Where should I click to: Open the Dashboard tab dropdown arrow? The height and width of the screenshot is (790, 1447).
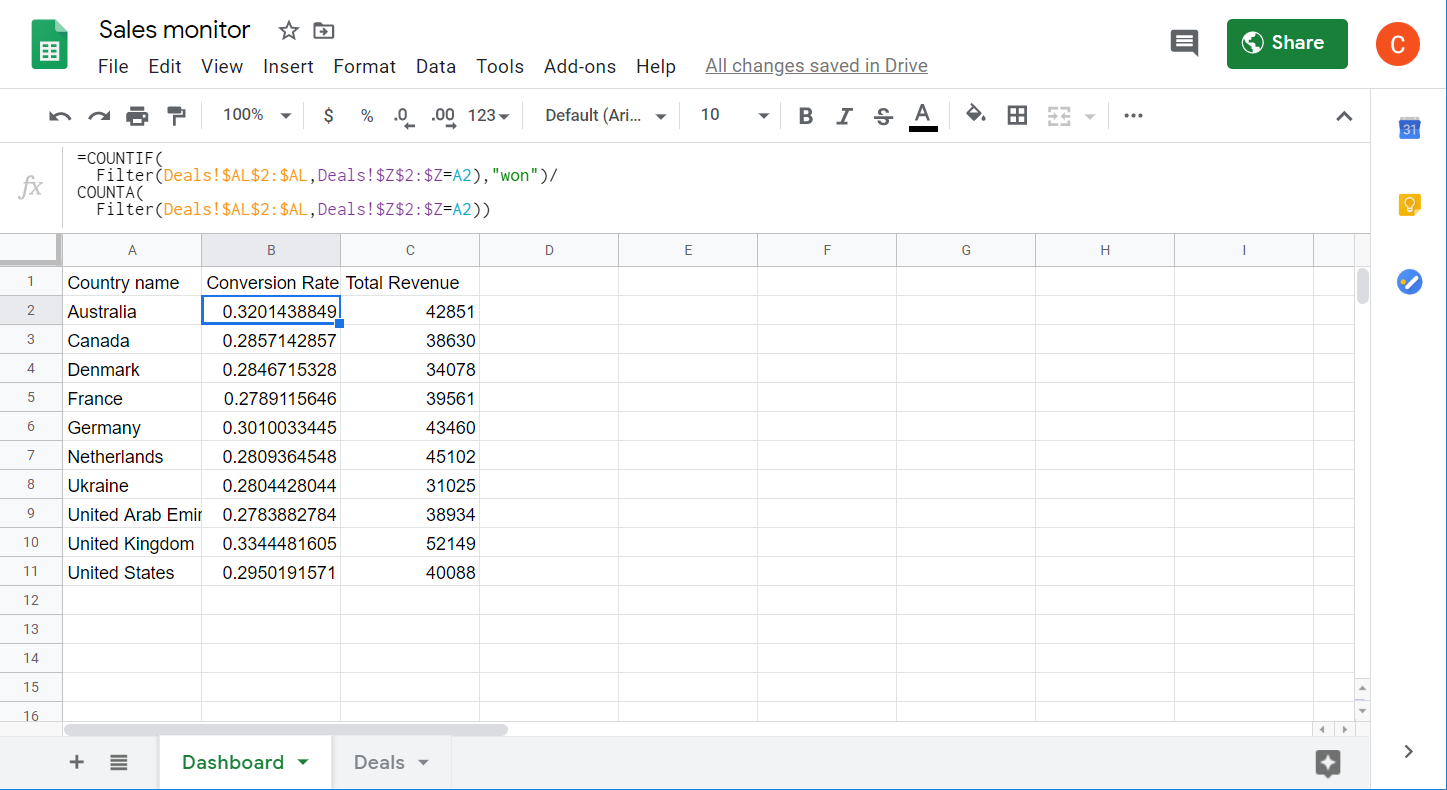click(303, 762)
